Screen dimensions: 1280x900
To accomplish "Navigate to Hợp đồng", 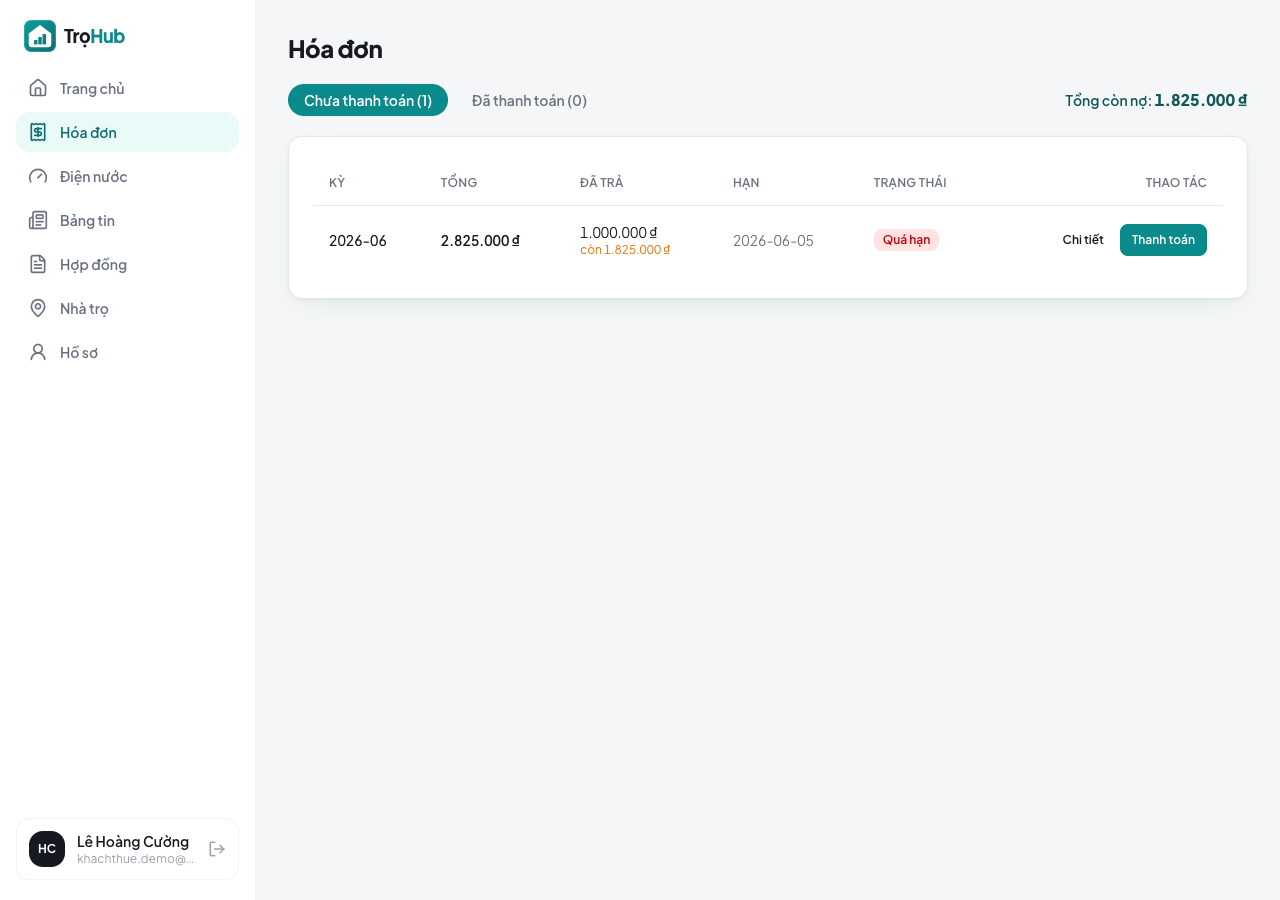I will point(127,264).
